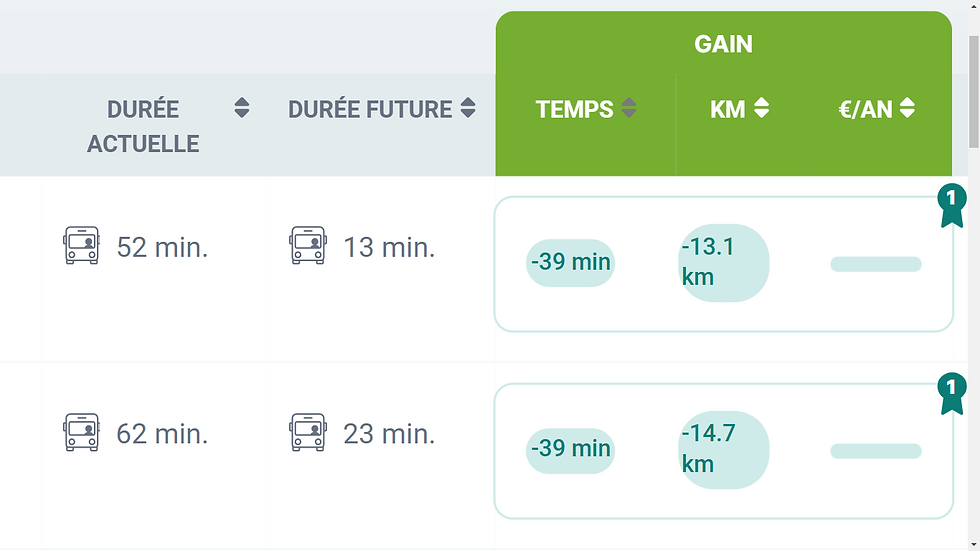
Task: Select the -13.1 km gain pill
Action: [724, 262]
